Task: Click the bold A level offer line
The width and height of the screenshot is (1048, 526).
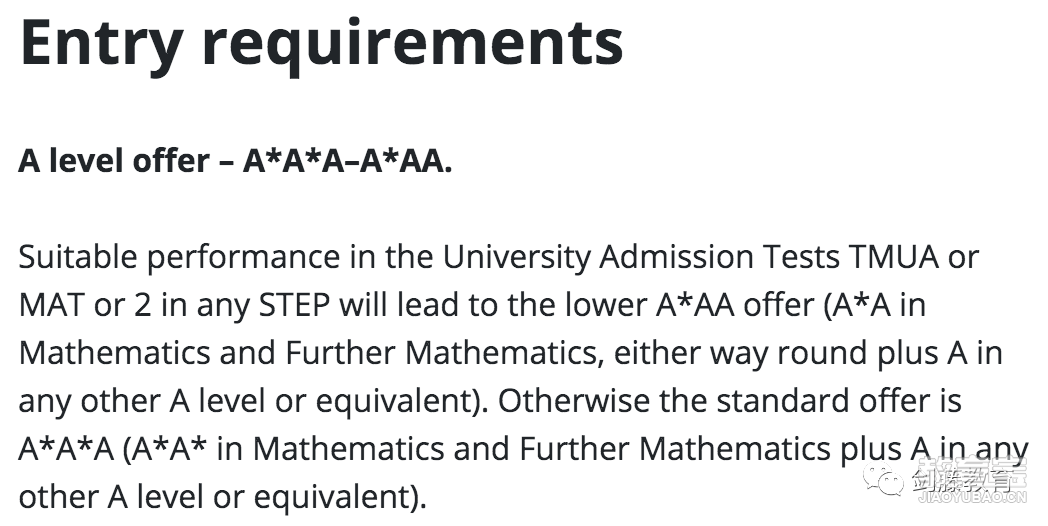Action: tap(235, 161)
